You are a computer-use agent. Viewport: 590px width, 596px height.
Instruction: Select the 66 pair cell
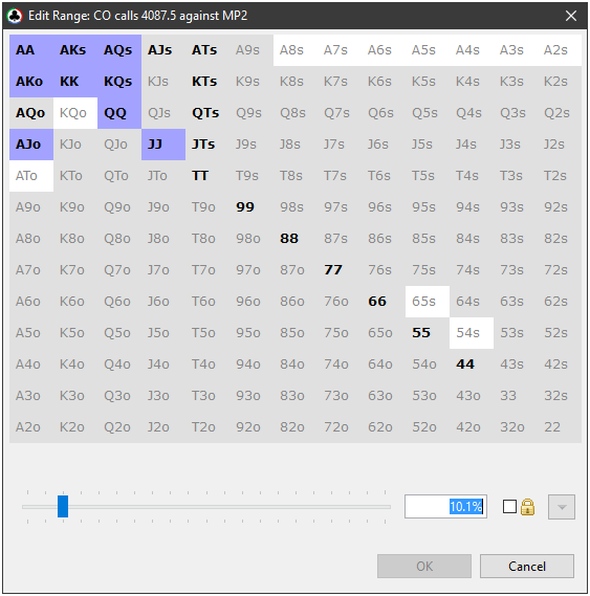384,301
